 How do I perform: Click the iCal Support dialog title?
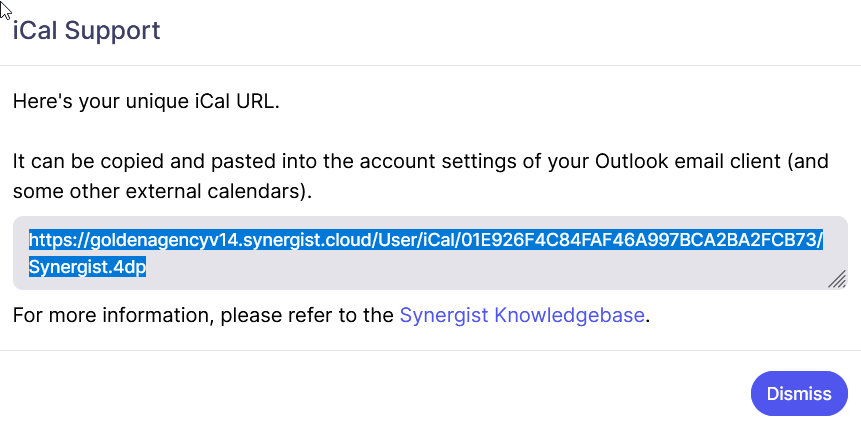(86, 30)
